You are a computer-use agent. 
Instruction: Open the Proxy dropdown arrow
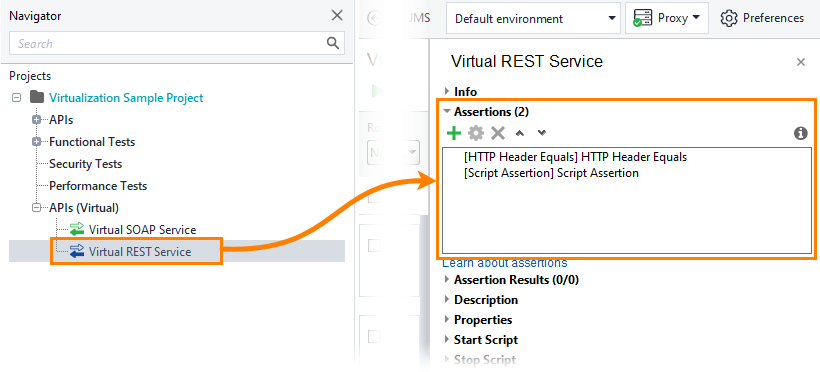click(696, 18)
